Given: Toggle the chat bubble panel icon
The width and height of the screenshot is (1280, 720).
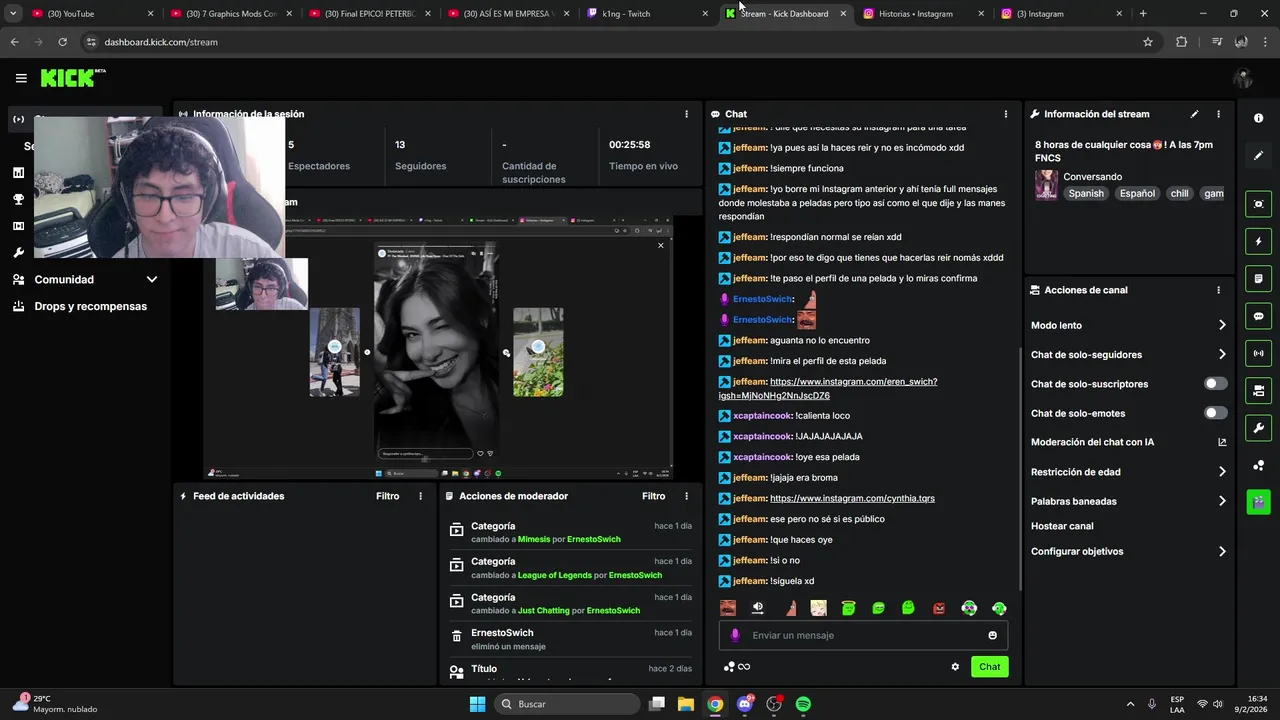Looking at the screenshot, I should [x=1258, y=316].
